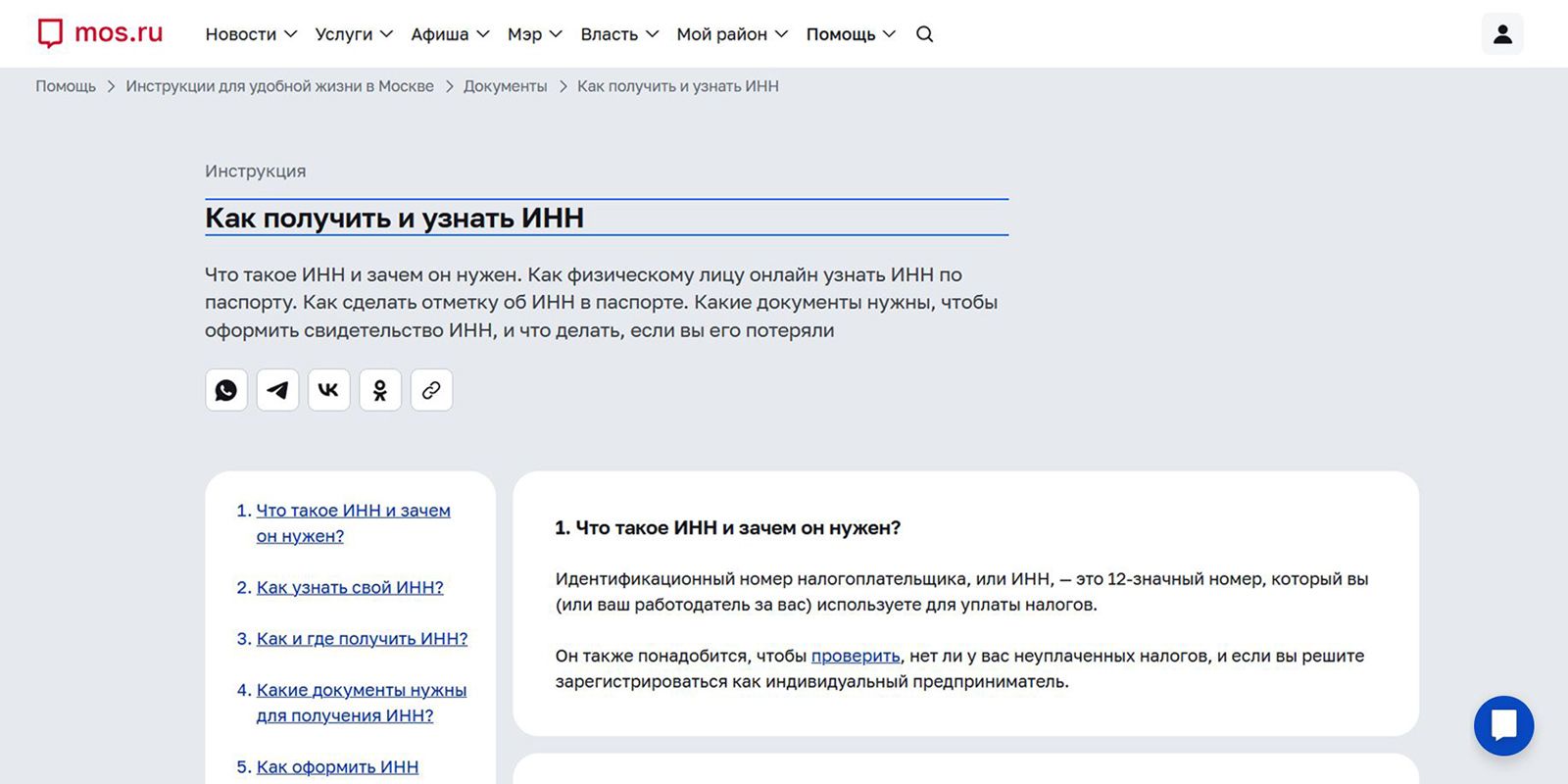Expand the Мэр menu

534,34
